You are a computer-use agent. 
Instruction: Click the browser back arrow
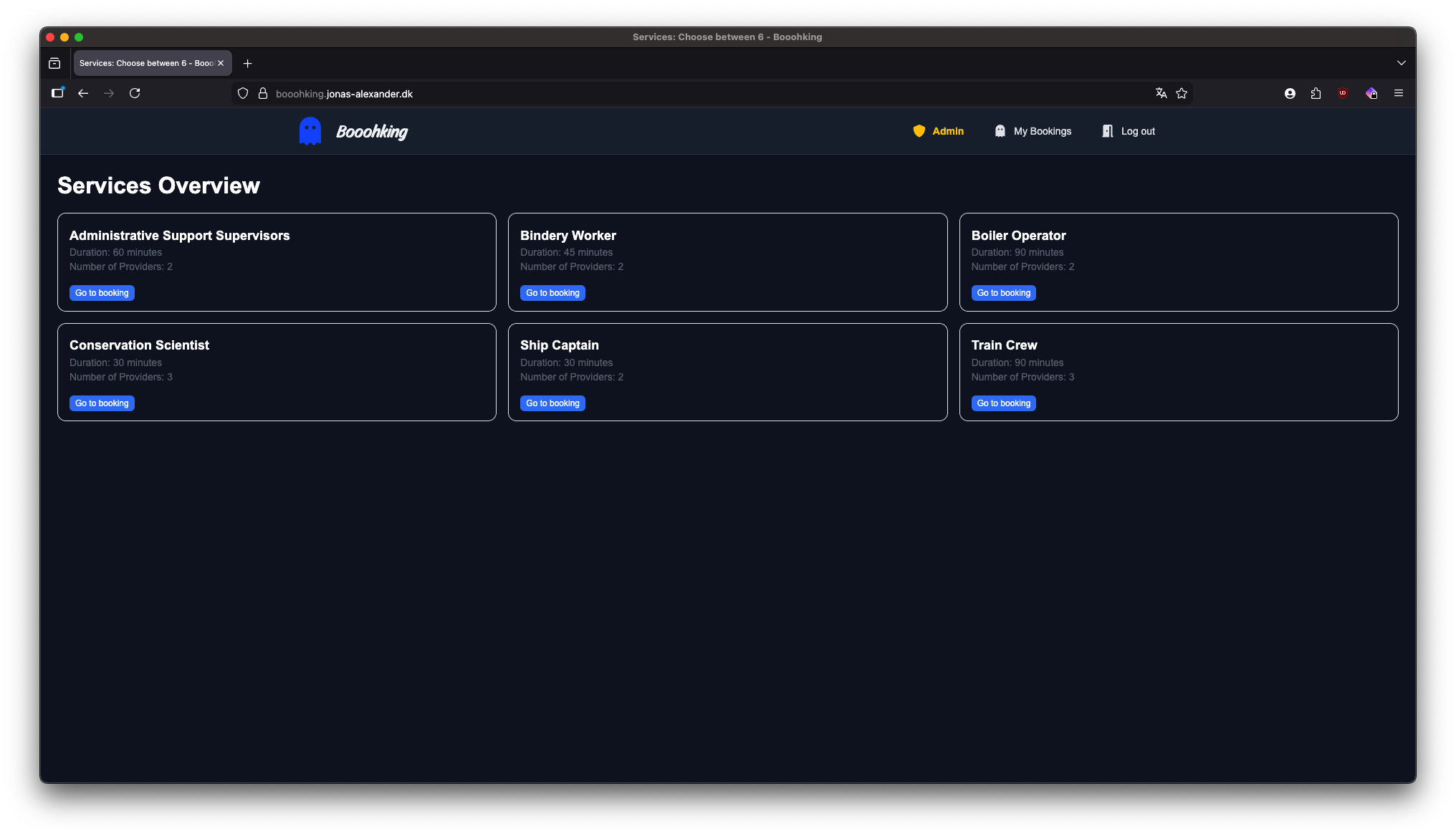point(83,93)
